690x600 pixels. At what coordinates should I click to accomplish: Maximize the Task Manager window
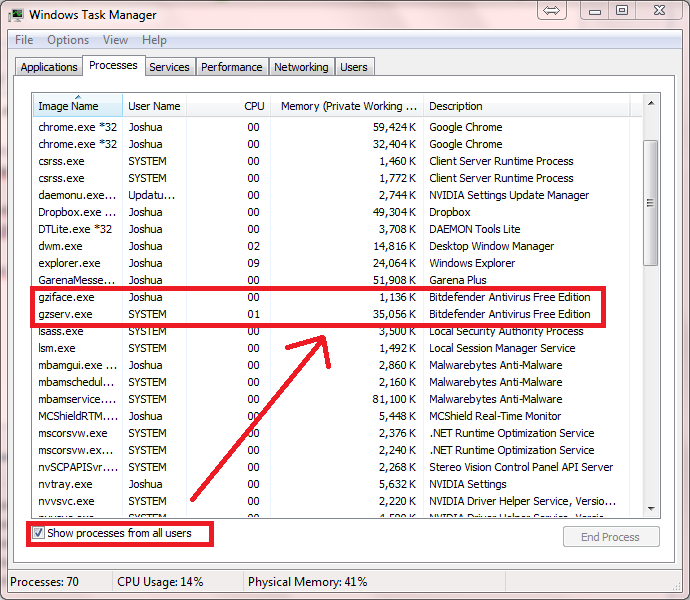[622, 11]
